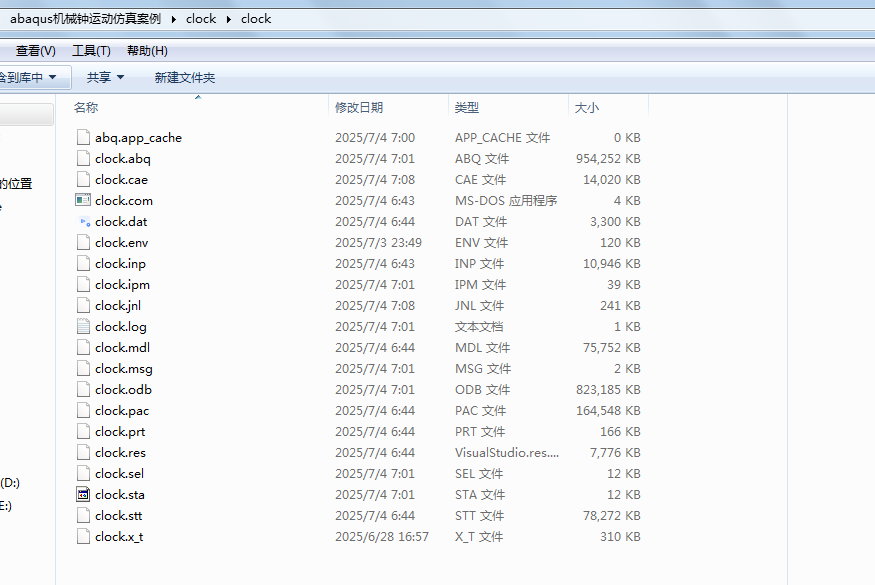The width and height of the screenshot is (875, 585).
Task: Click the clock.mdl file icon
Action: pyautogui.click(x=83, y=347)
